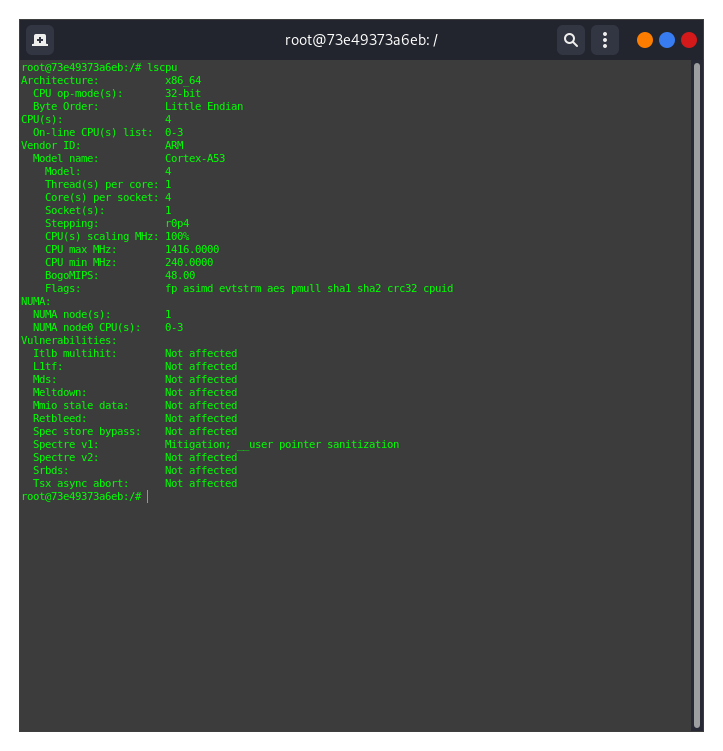Click the window title root@73e49373a6eb
Image resolution: width=723 pixels, height=751 pixels.
(361, 40)
